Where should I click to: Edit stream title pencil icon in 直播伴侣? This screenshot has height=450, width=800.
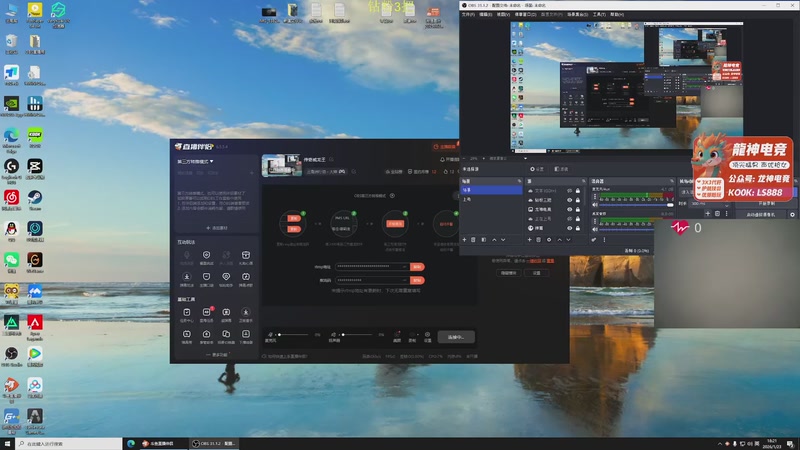tap(331, 160)
